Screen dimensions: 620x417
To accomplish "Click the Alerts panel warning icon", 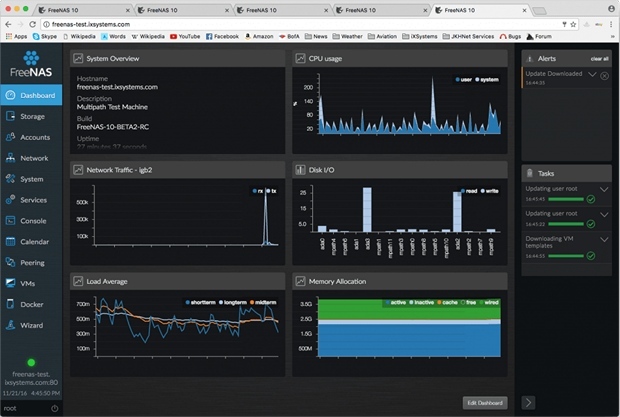I will [530, 59].
